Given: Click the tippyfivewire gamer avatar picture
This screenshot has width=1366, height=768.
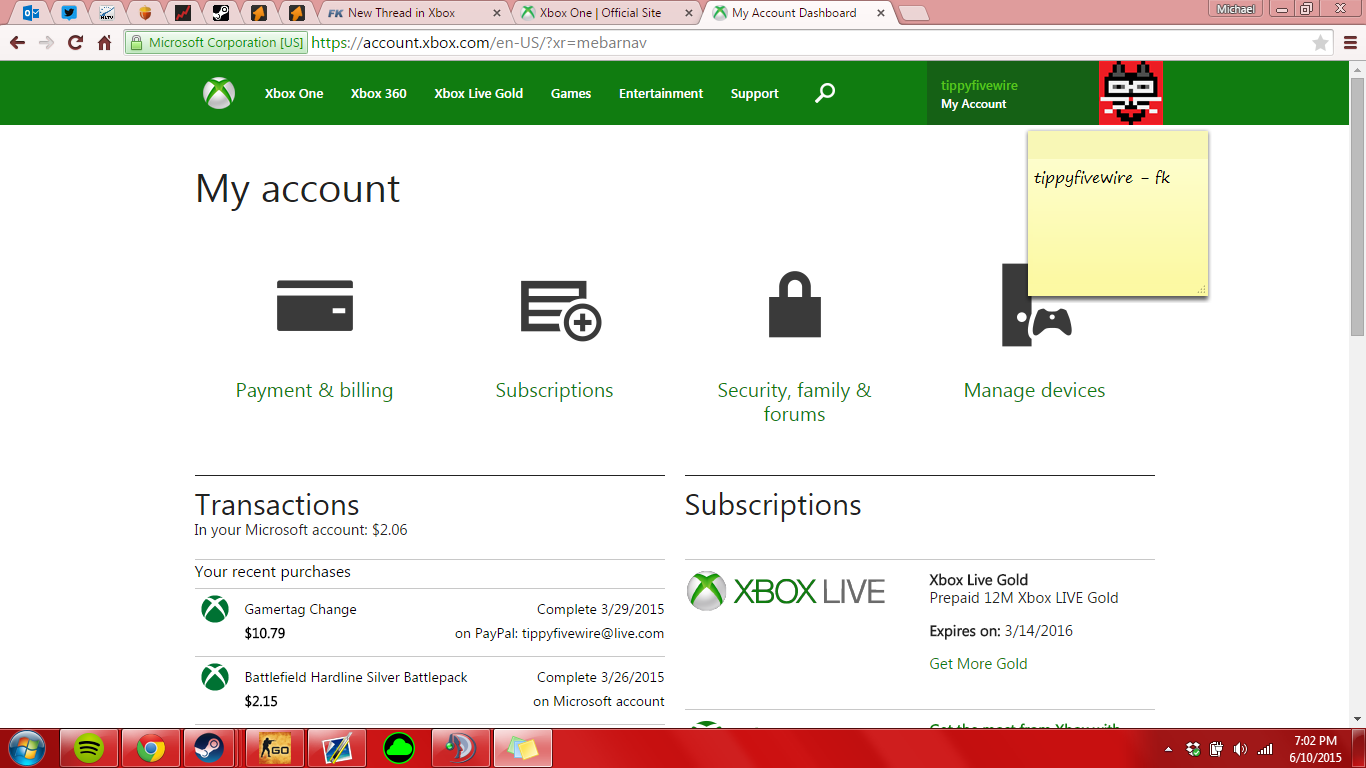Looking at the screenshot, I should tap(1131, 93).
